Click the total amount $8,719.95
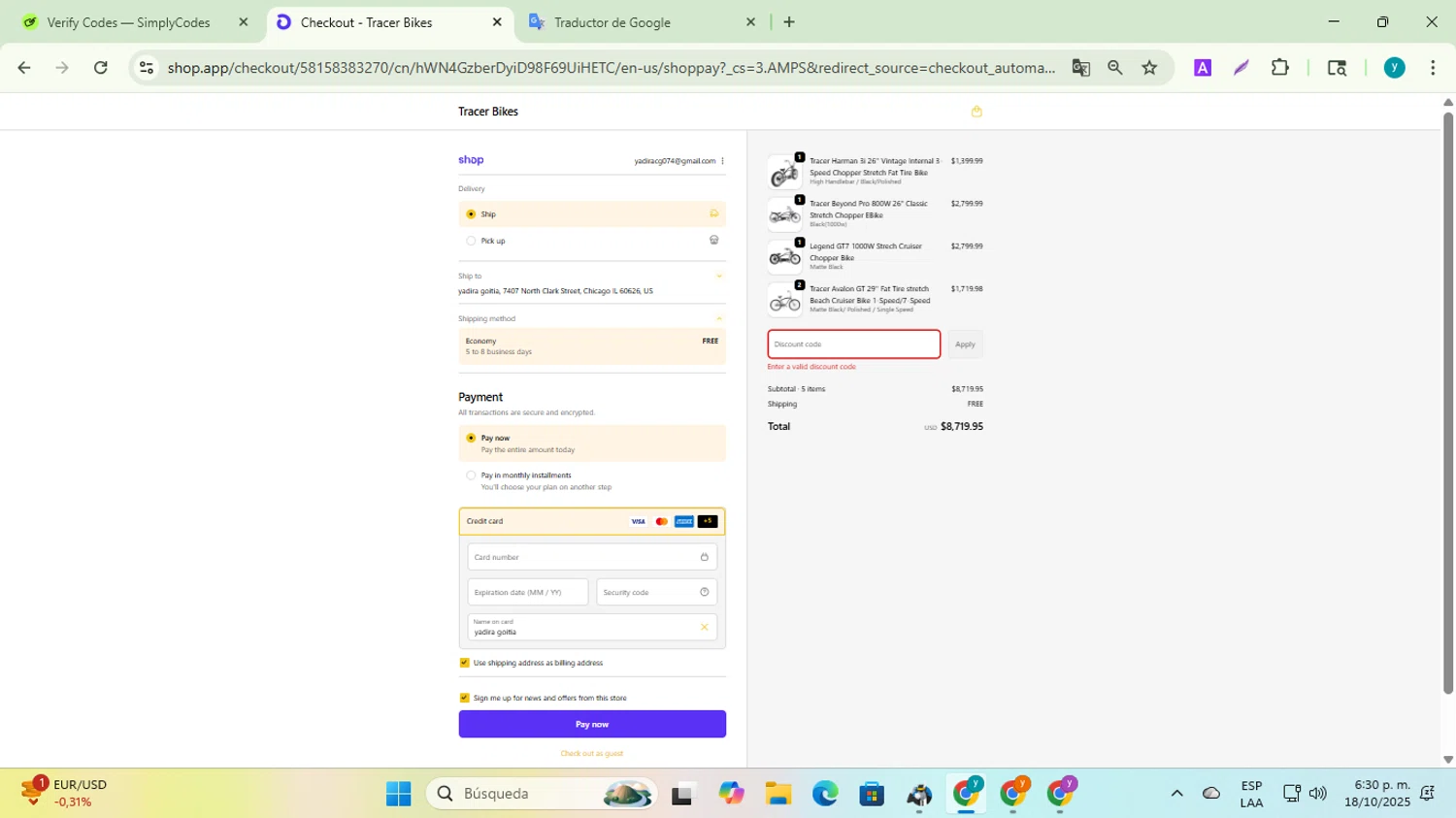 [x=962, y=427]
